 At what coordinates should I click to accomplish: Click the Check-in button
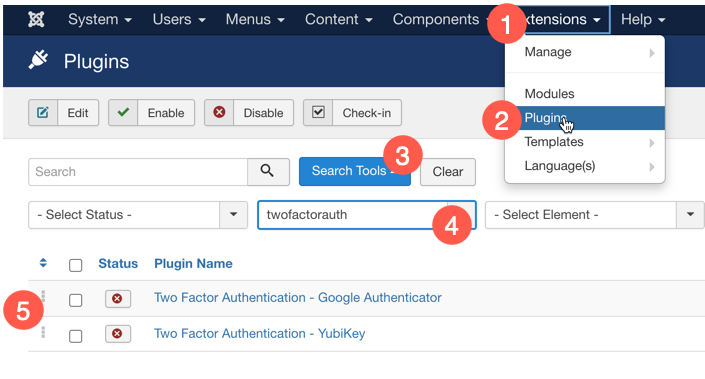click(x=352, y=112)
